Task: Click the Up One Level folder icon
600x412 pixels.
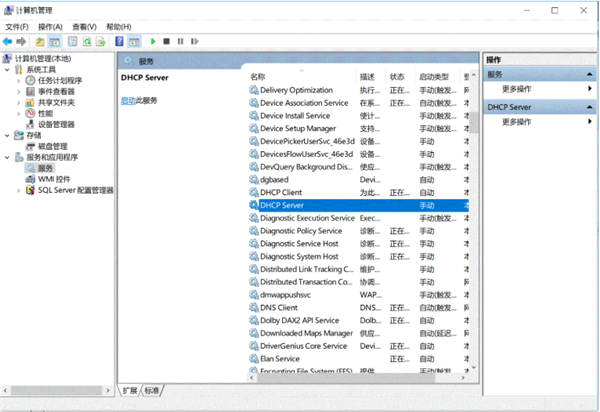Action: [40, 42]
